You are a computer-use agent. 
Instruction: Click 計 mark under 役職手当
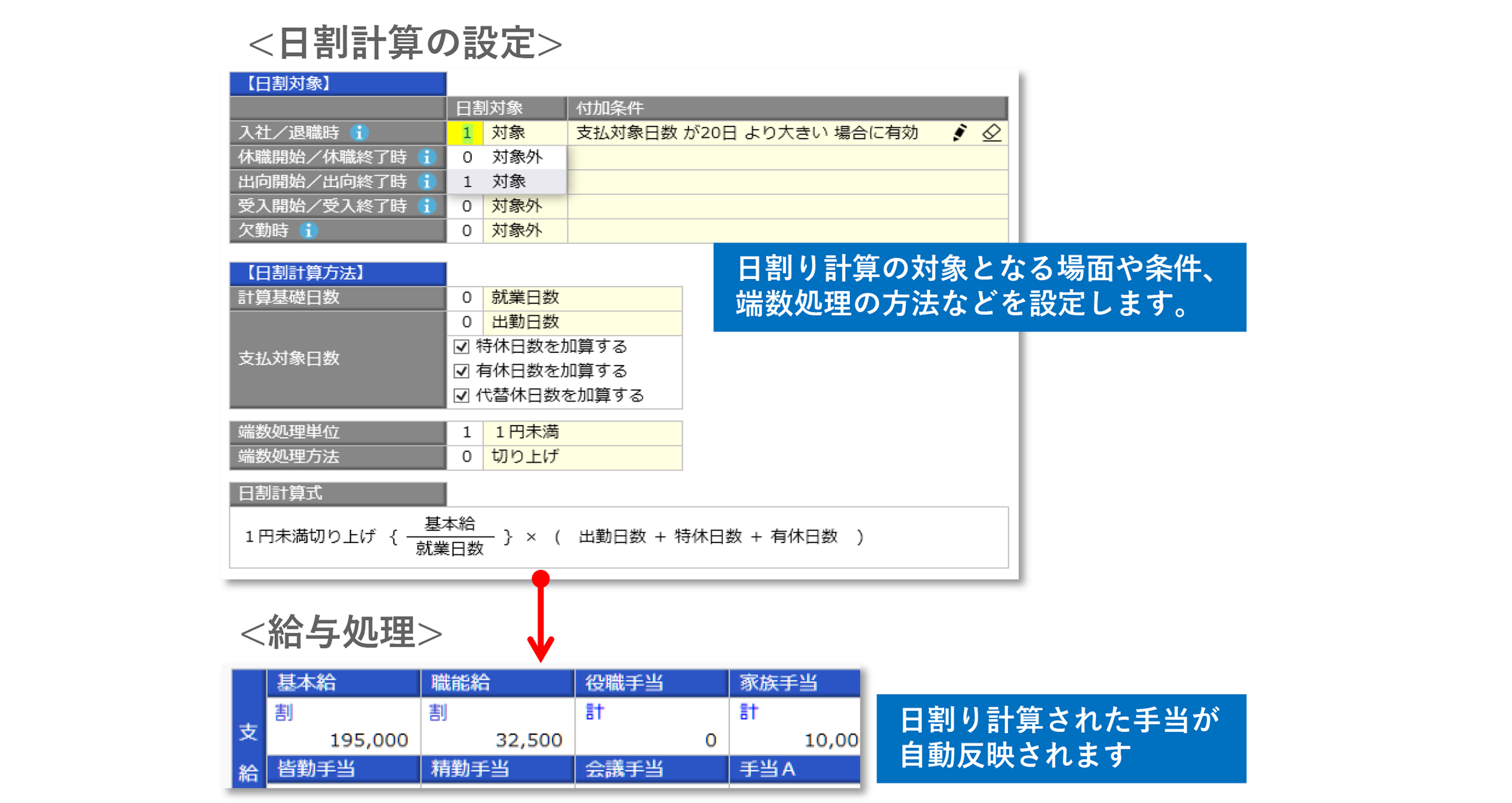(x=594, y=713)
